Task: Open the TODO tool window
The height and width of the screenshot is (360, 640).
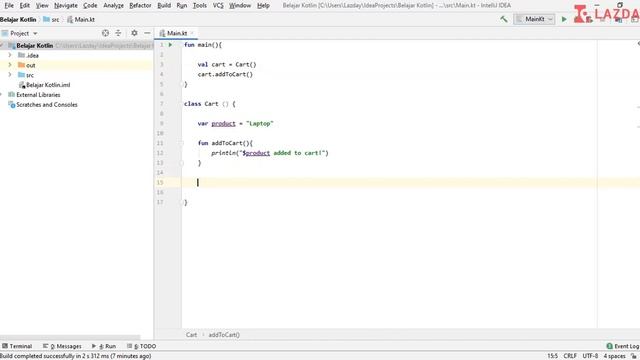Action: 142,346
